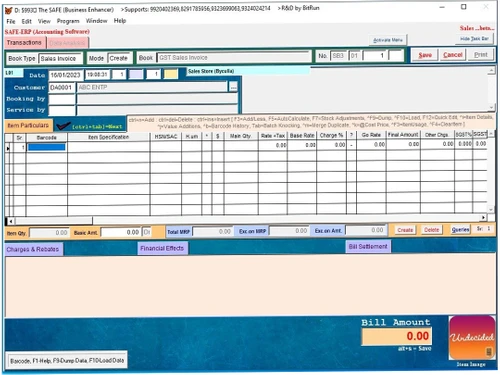Click the Book Type Sales Invoice field
This screenshot has width=500, height=375.
click(x=60, y=59)
